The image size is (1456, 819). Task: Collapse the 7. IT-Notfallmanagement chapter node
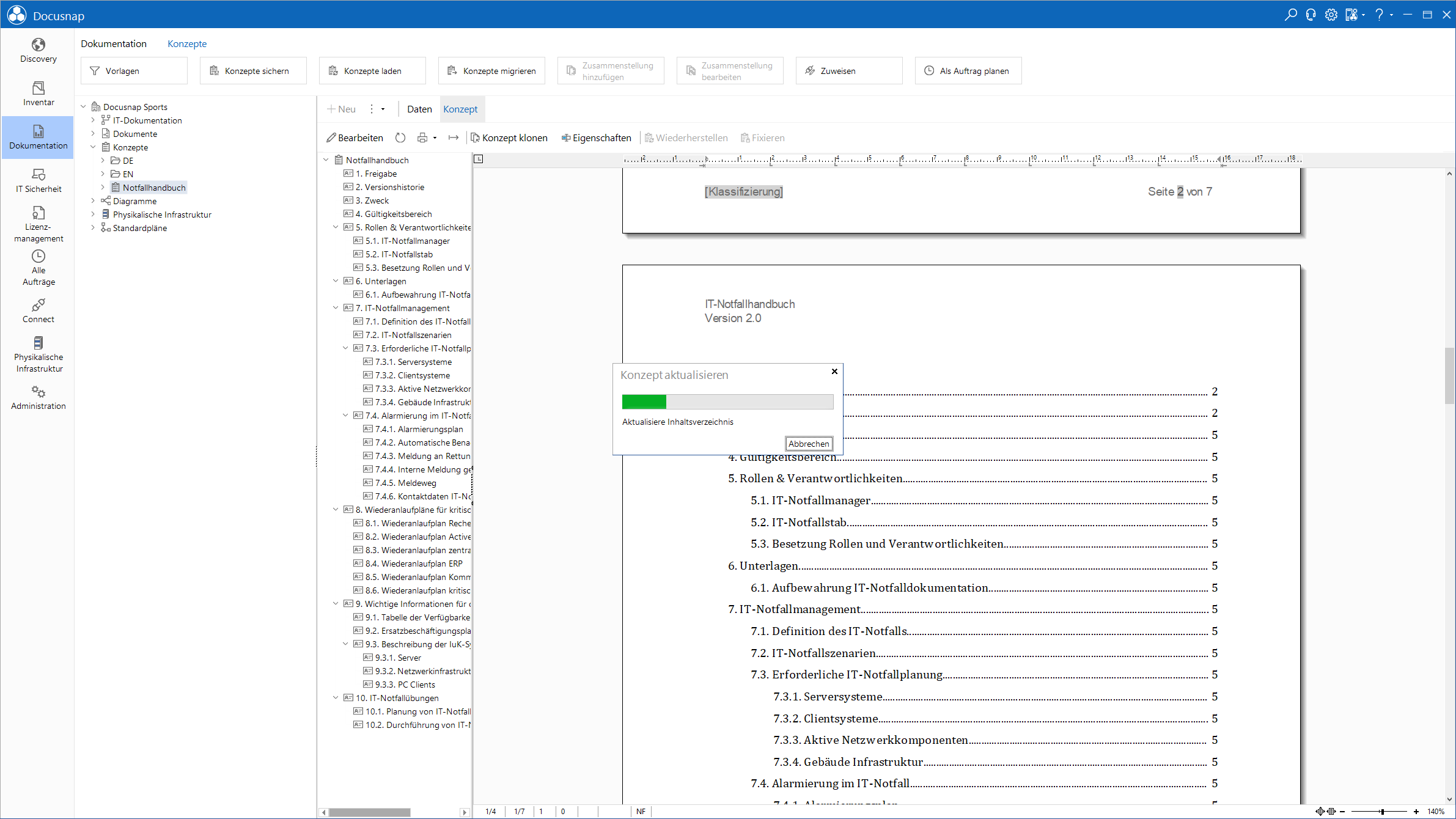click(336, 308)
